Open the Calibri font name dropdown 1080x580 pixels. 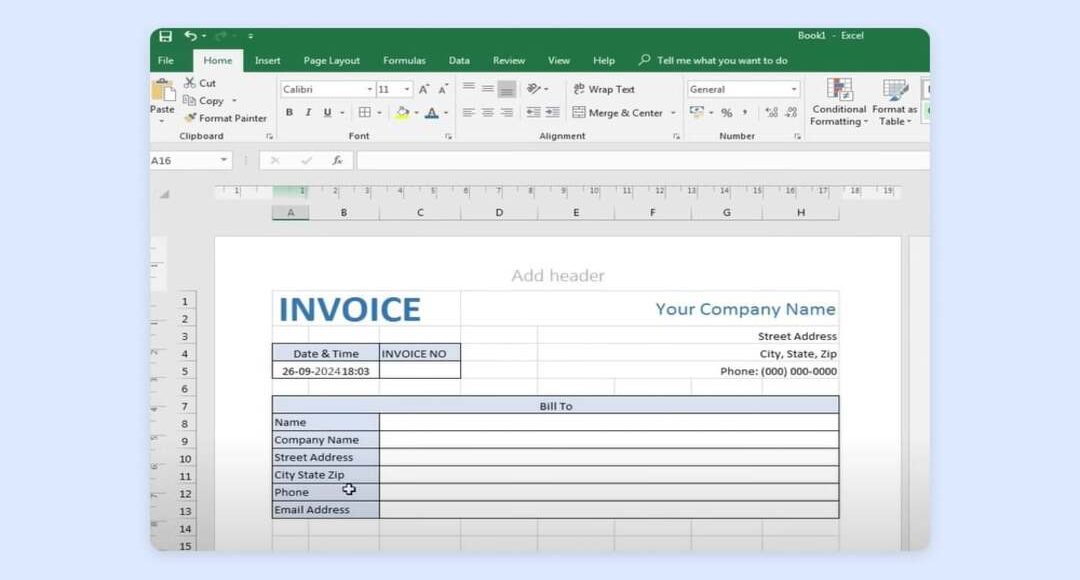(369, 89)
